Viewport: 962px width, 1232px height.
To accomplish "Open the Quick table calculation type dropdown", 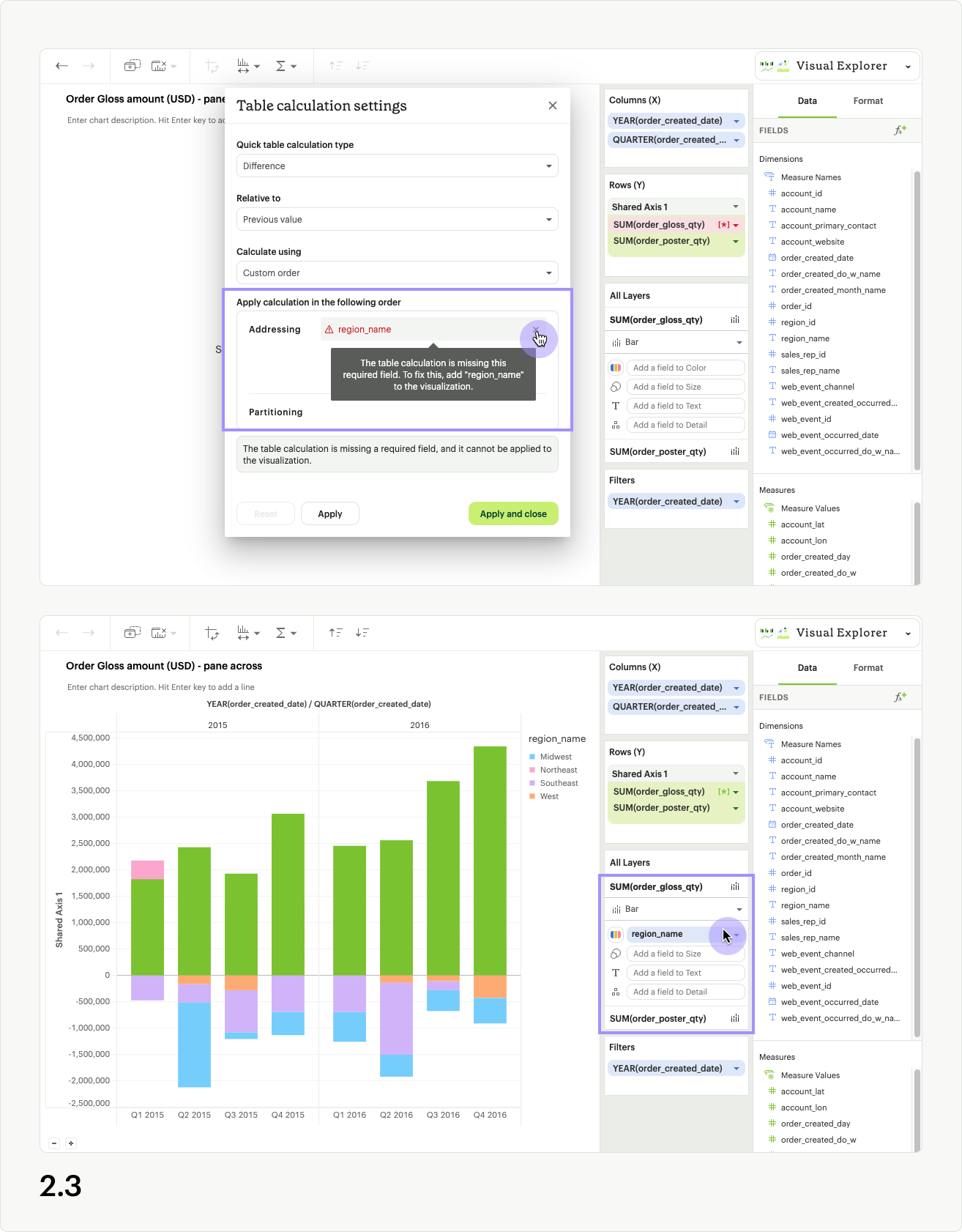I will pos(397,166).
